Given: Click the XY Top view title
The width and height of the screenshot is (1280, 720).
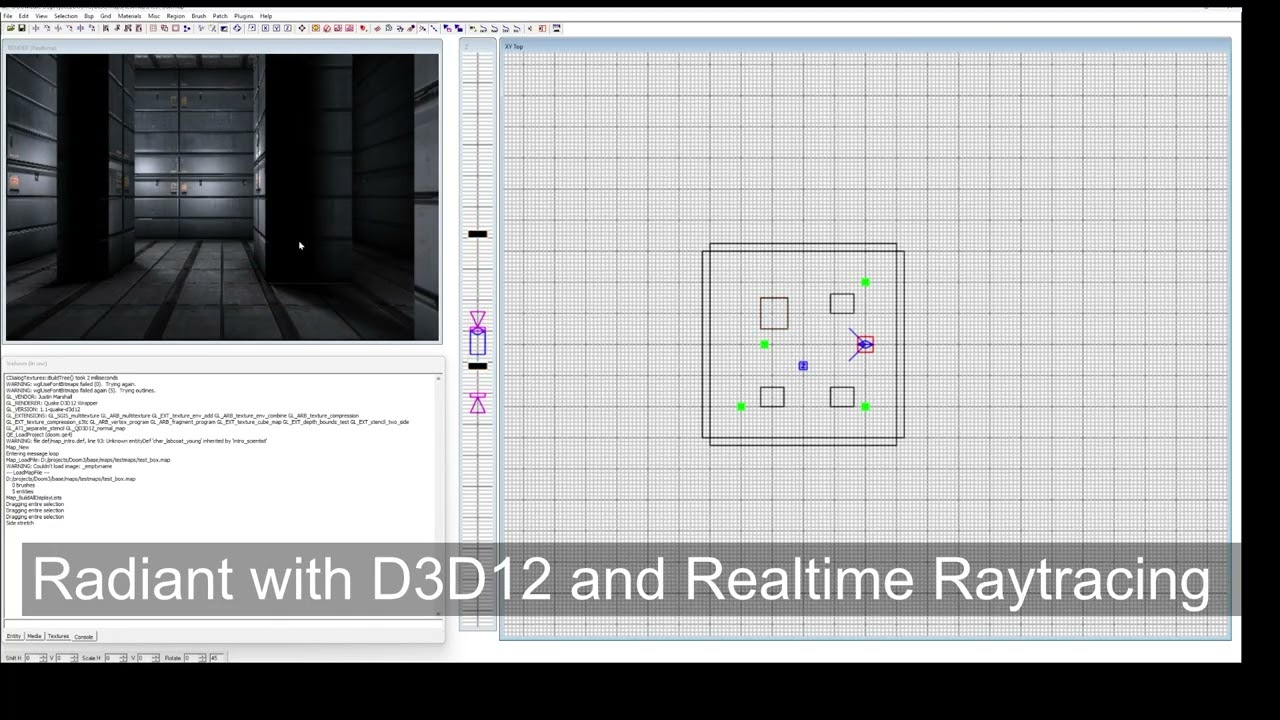Looking at the screenshot, I should click(x=514, y=47).
